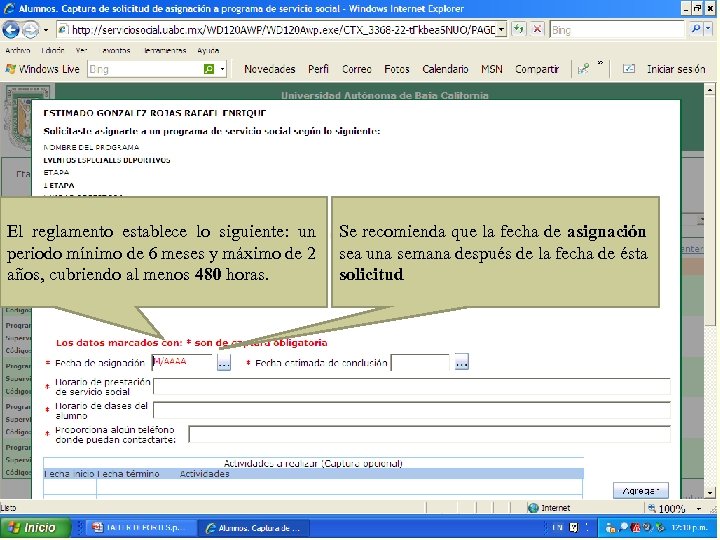The height and width of the screenshot is (540, 720).
Task: Click MSN in the Windows Live toolbar
Action: (491, 69)
